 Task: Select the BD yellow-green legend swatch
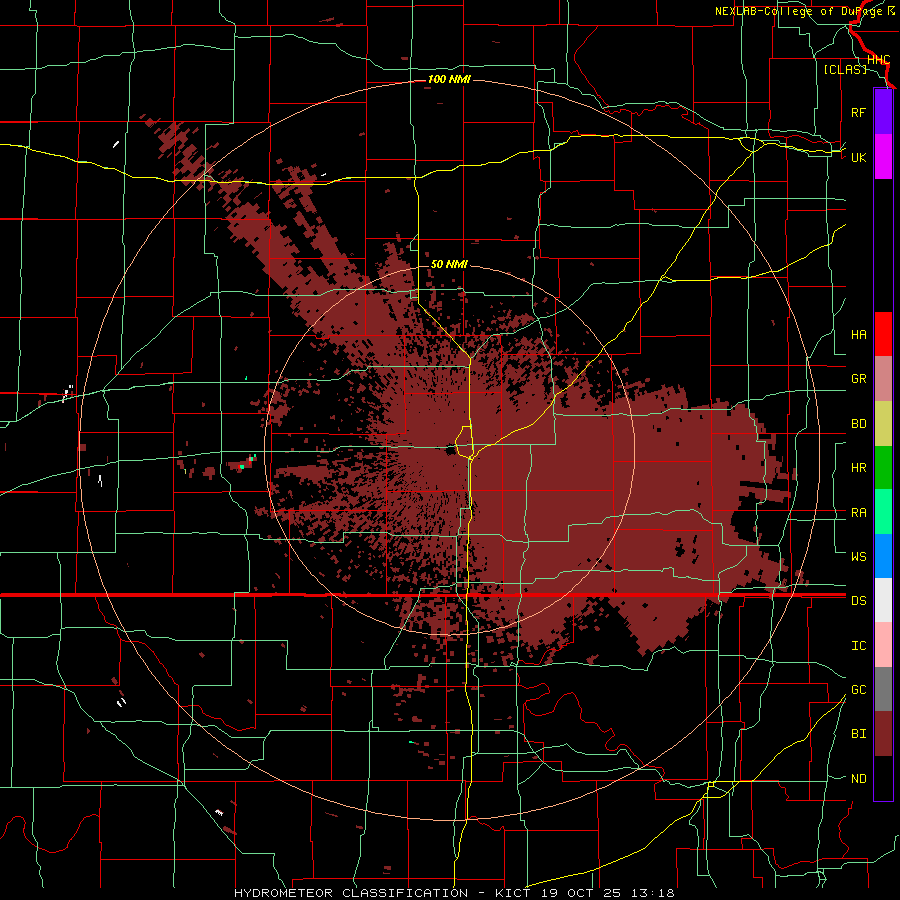point(883,424)
